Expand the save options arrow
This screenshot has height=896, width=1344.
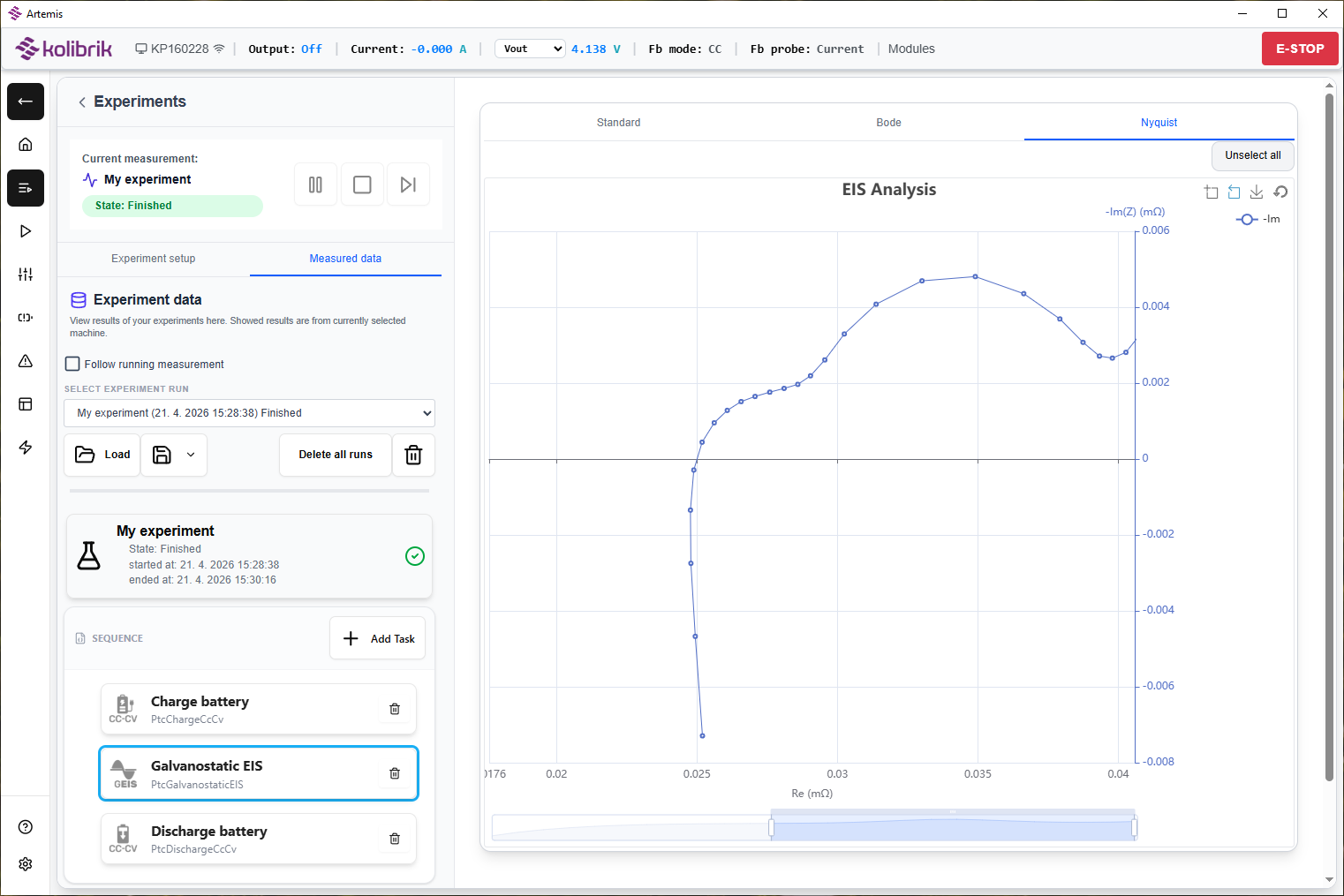191,455
